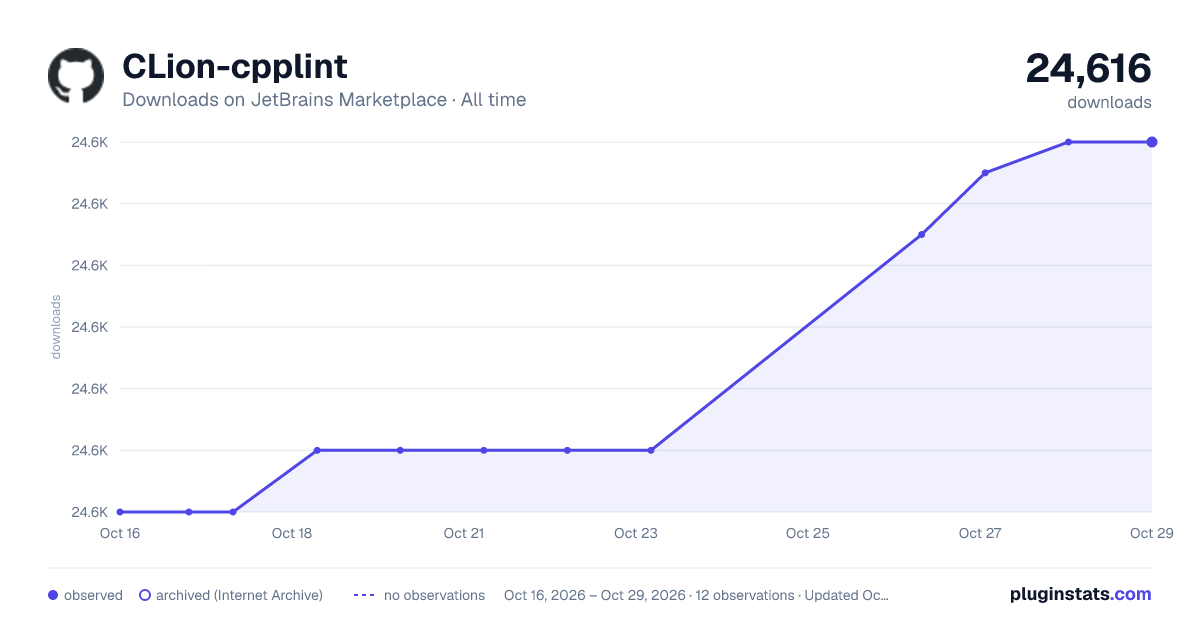Click the Oct 16 axis label
The height and width of the screenshot is (630, 1200).
pos(119,533)
